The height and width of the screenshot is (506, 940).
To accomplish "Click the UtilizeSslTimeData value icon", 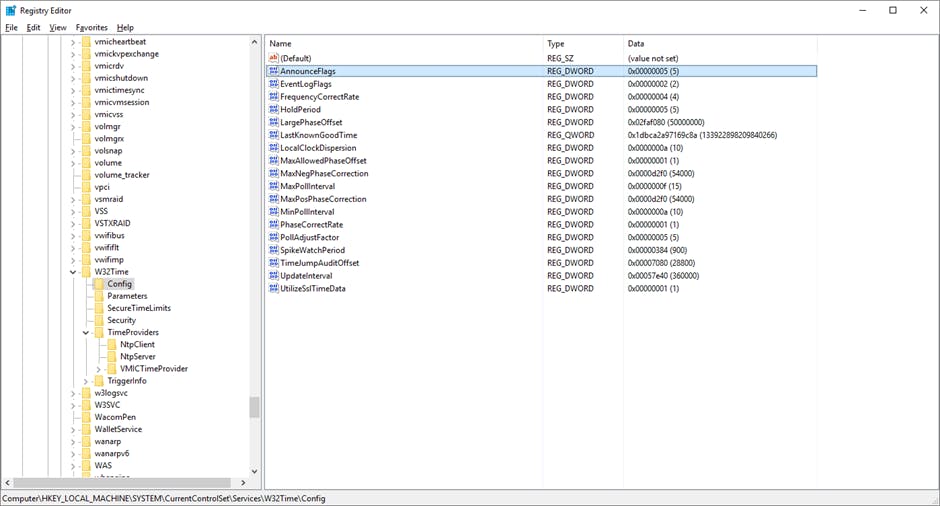I will (x=273, y=288).
